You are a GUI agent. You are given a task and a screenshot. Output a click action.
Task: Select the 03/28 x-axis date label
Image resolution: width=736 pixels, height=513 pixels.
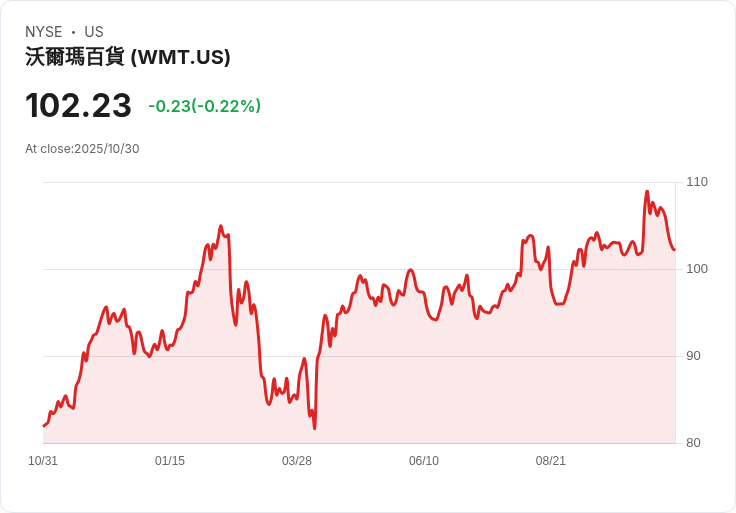(297, 461)
